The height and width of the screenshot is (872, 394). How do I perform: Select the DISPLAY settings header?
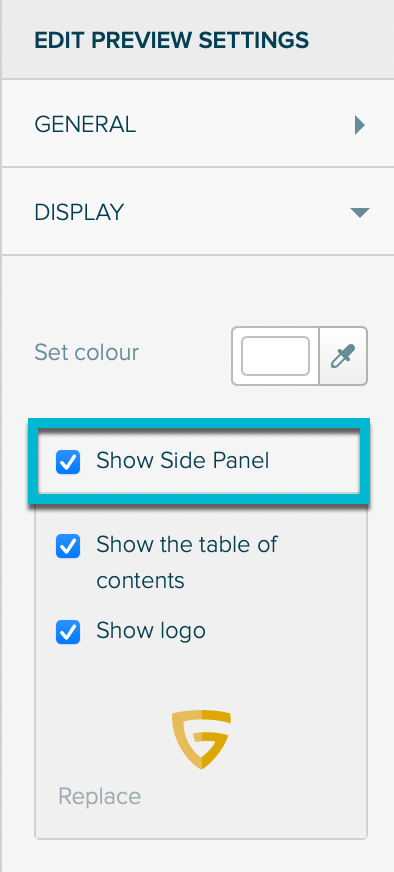pos(197,211)
